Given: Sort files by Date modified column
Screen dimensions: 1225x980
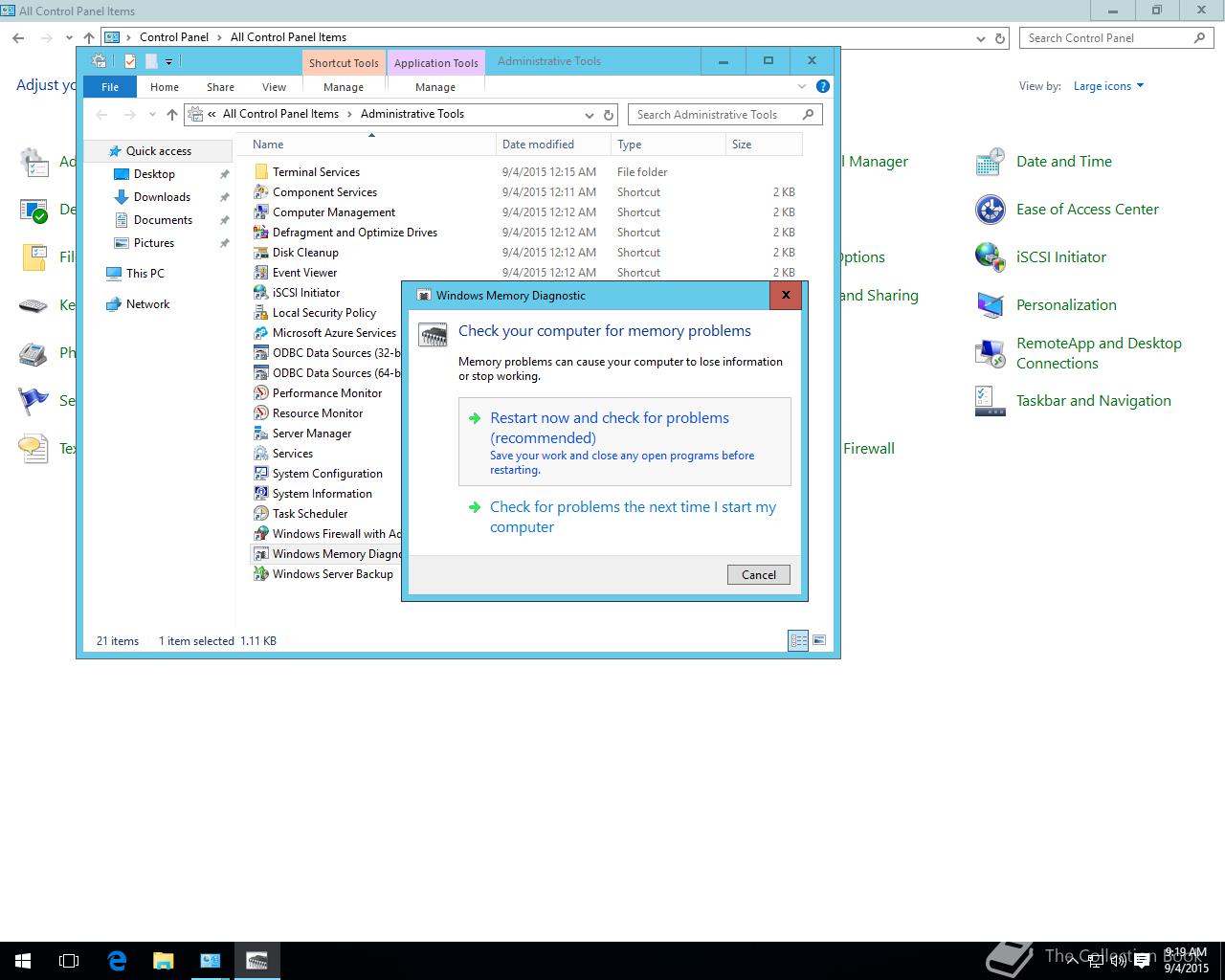Looking at the screenshot, I should point(553,145).
